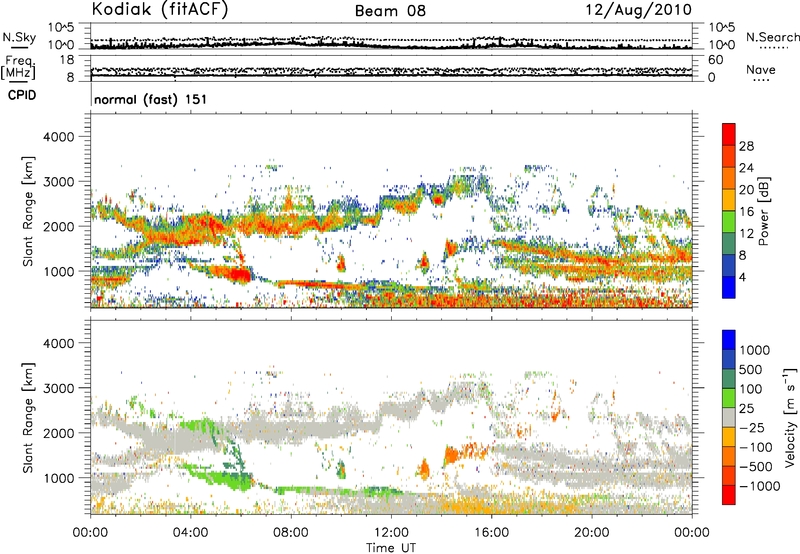Click the CPID label

tap(22, 95)
